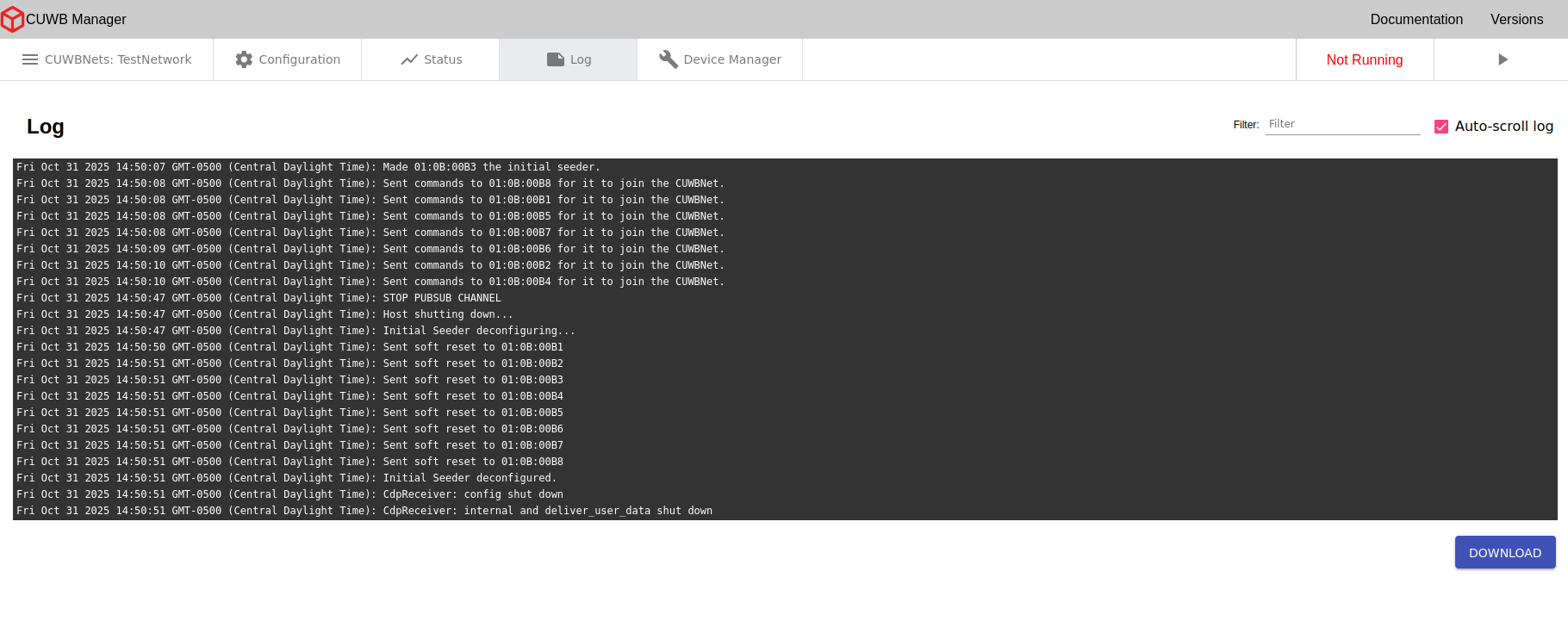Click the CUWB Manager cube logo

coord(12,19)
